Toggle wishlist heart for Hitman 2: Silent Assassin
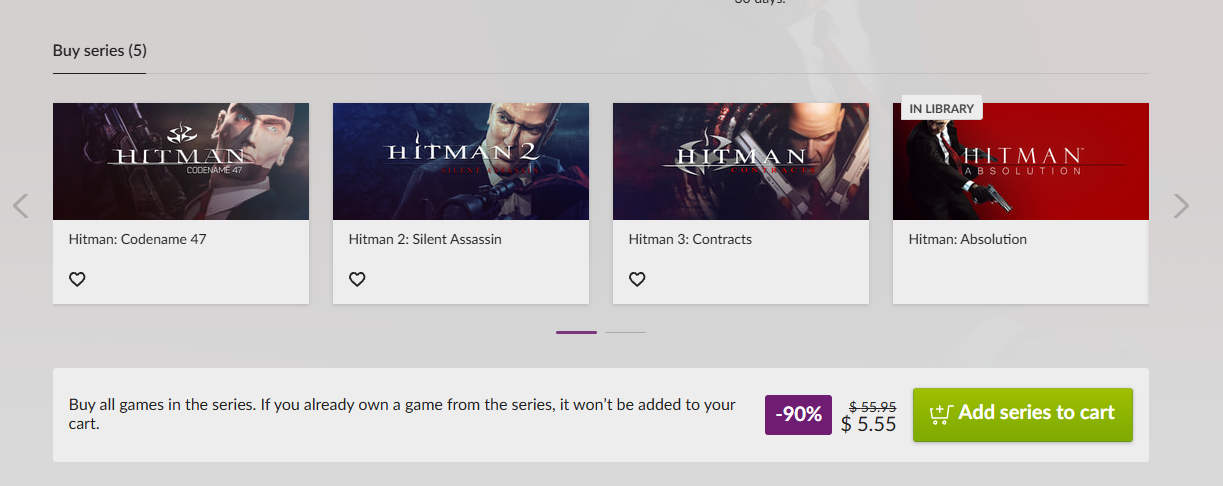This screenshot has width=1223, height=486. coord(357,279)
